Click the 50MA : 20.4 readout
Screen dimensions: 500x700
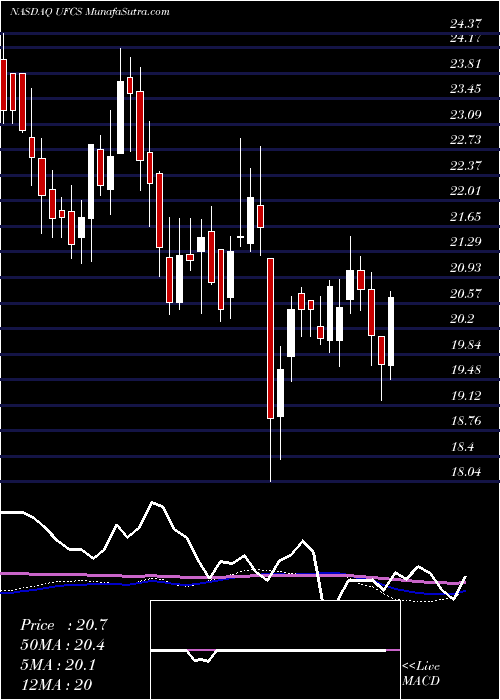63,645
